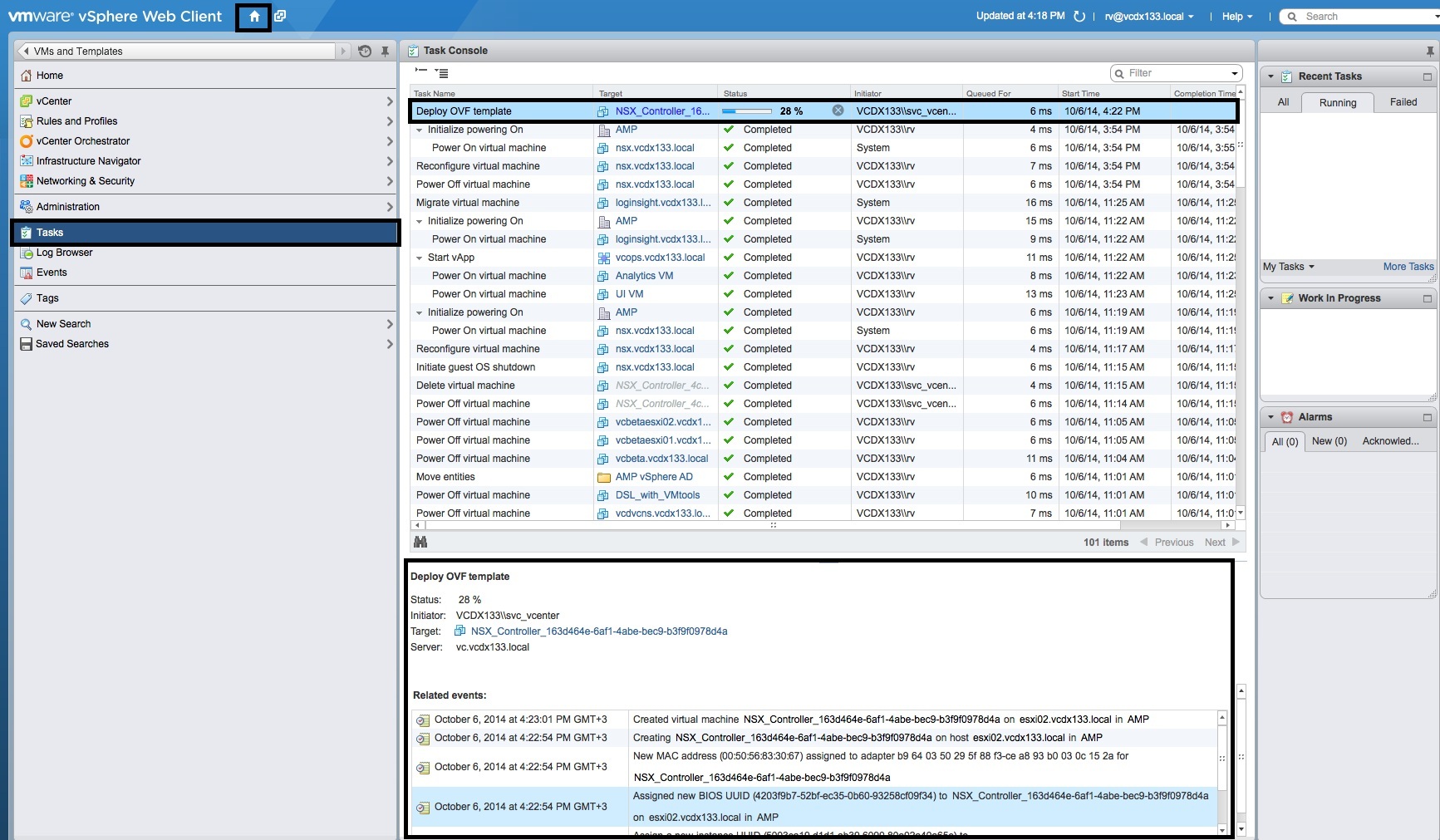Refresh data using the circular arrow icon

1079,15
